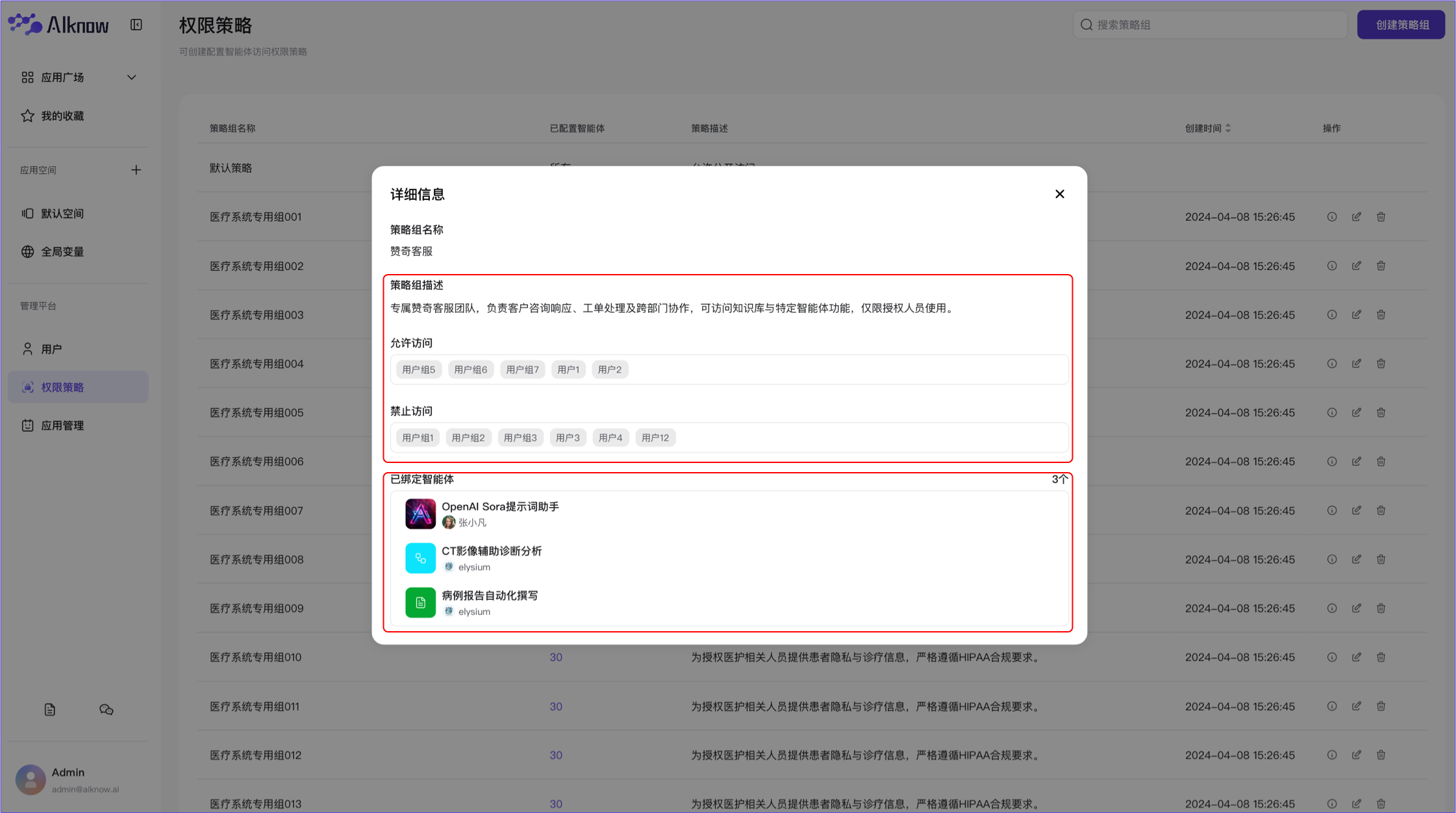The width and height of the screenshot is (1456, 813).
Task: Click the 创建策略组 button
Action: [x=1401, y=25]
